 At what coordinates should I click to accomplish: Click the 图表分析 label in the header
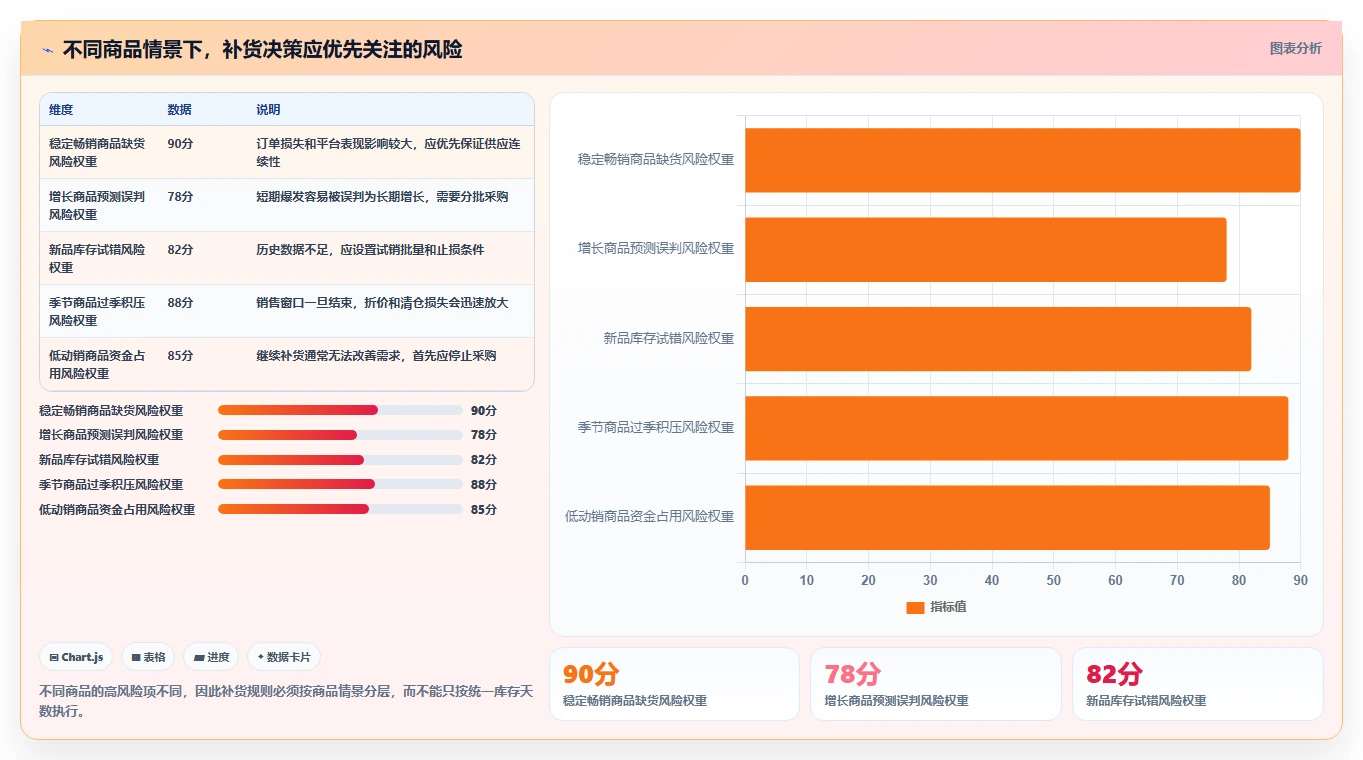[x=1295, y=48]
